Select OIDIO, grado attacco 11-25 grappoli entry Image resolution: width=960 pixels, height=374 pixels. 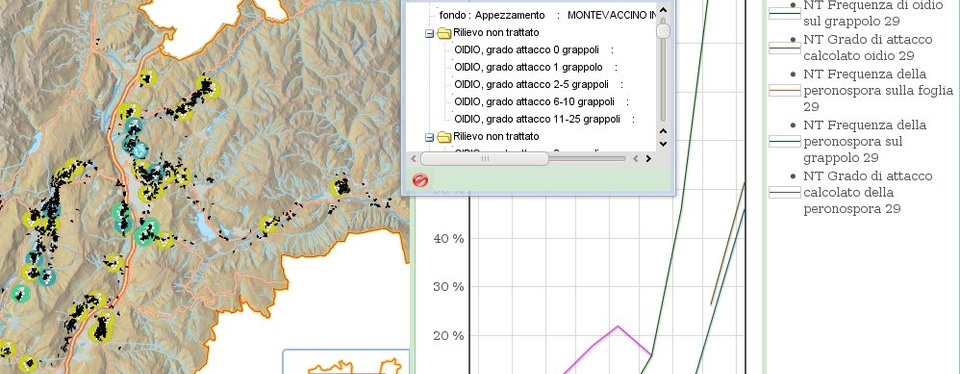tap(537, 118)
